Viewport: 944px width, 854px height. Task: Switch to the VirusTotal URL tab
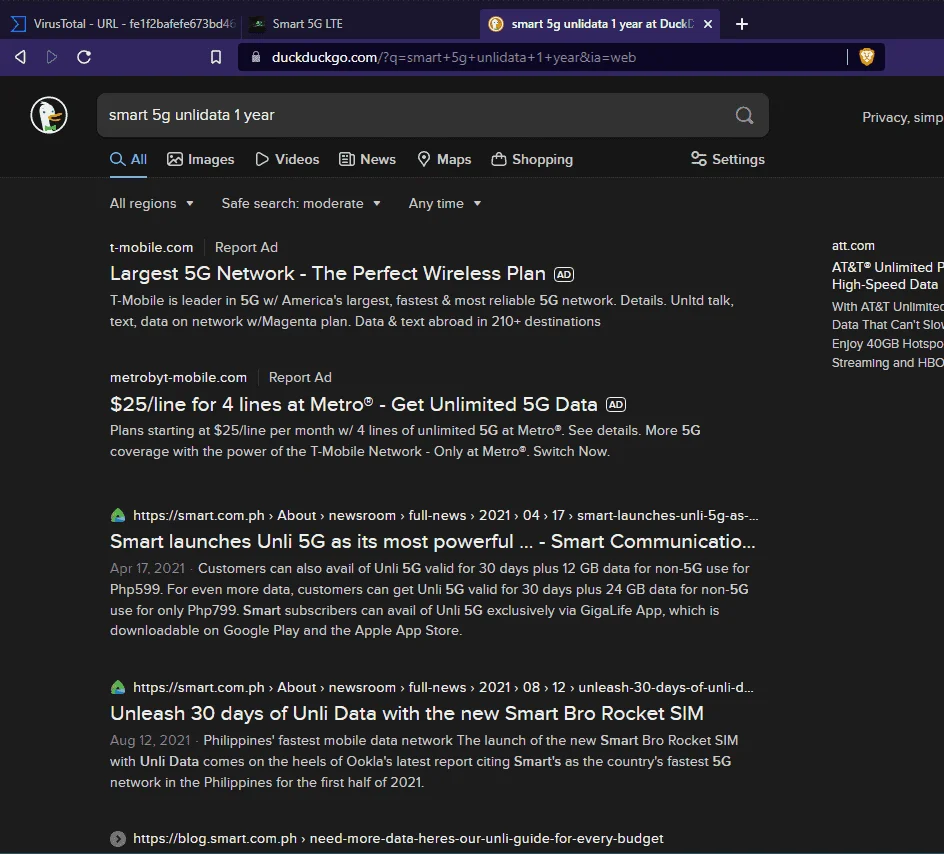(x=124, y=24)
